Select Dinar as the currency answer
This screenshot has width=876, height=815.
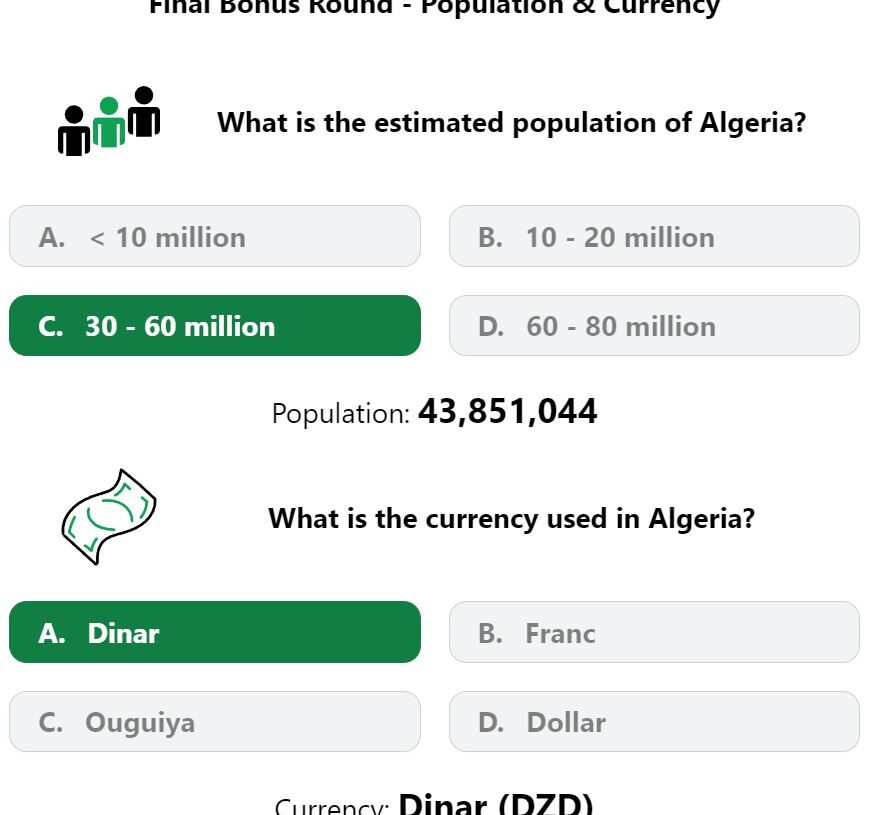point(215,632)
